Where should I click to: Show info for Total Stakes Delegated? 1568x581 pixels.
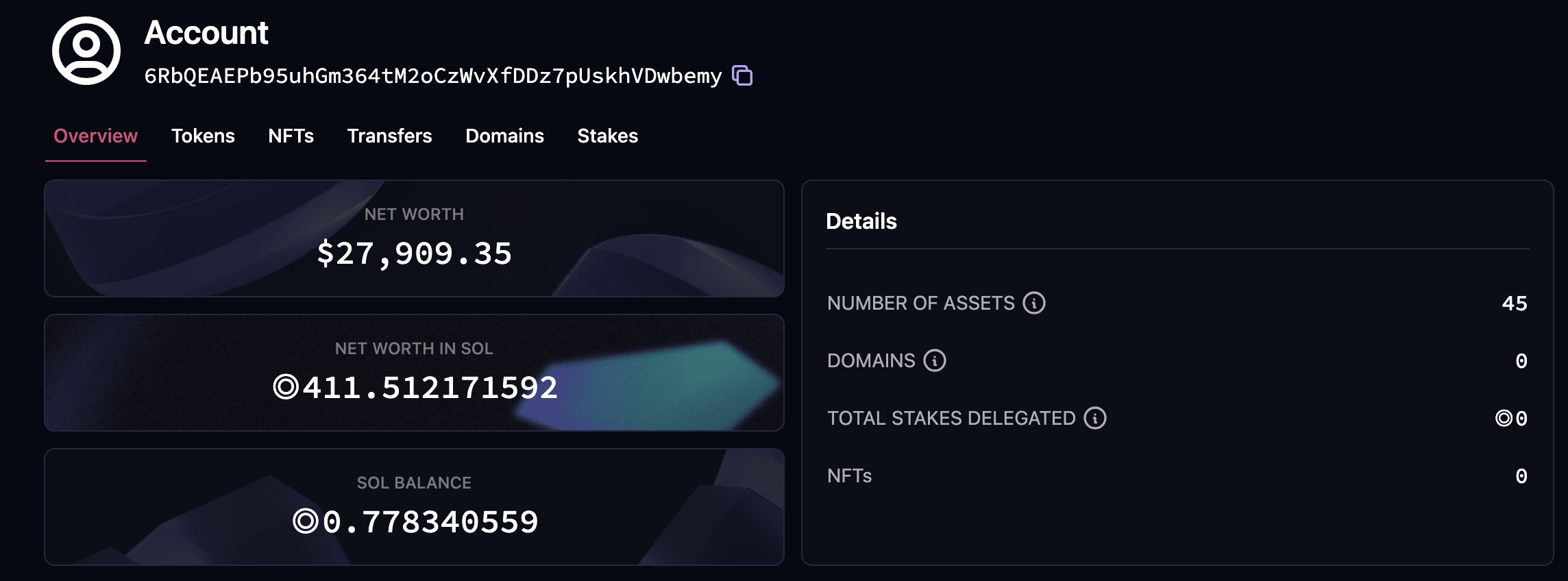pyautogui.click(x=1095, y=418)
